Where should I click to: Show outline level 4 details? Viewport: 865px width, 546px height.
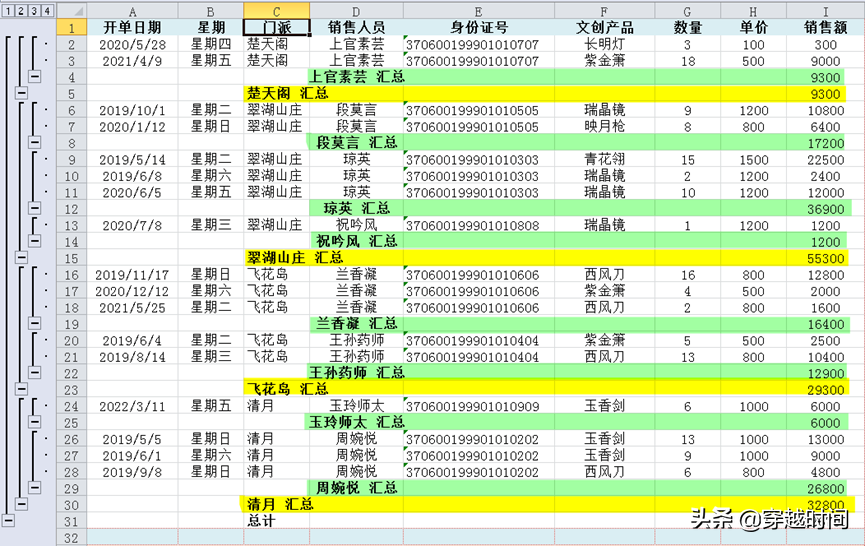[x=47, y=10]
